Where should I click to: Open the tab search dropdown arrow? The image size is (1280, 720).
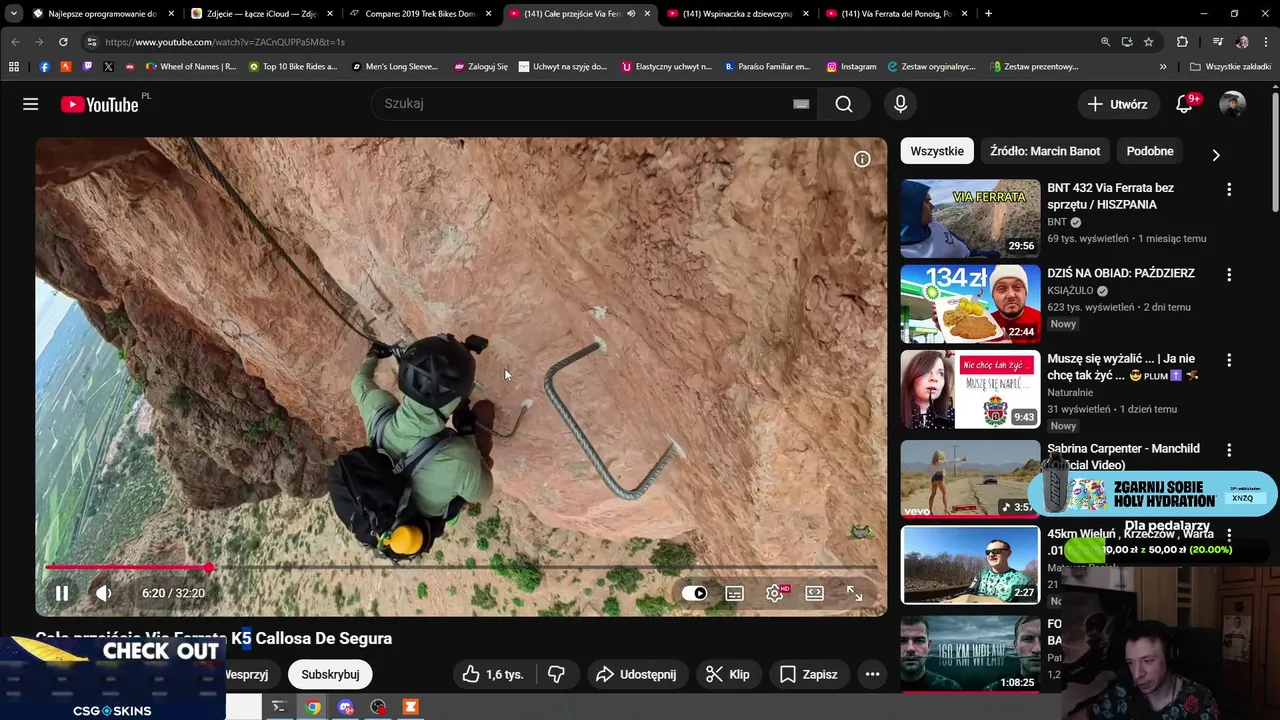click(13, 13)
